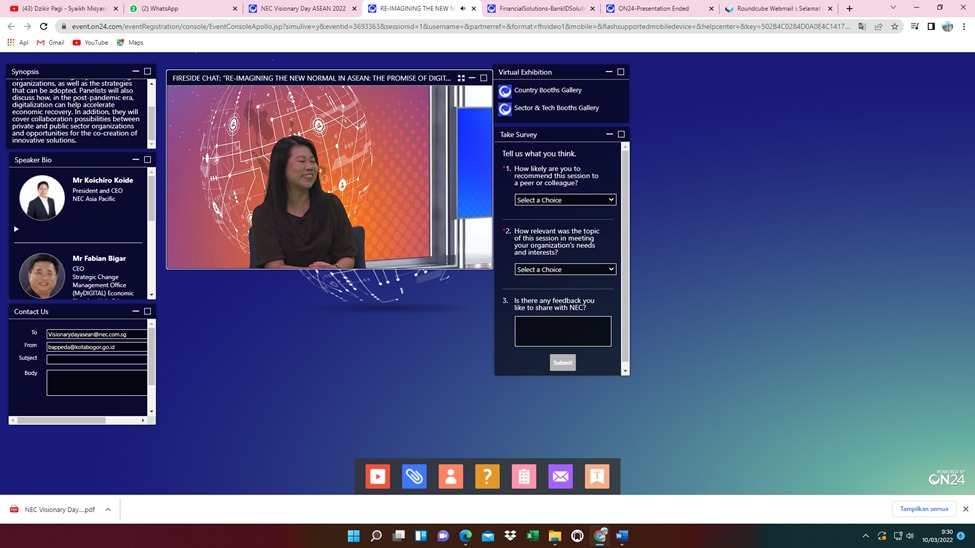Click the Contact Us horizontal scrollbar
975x548 pixels.
78,420
